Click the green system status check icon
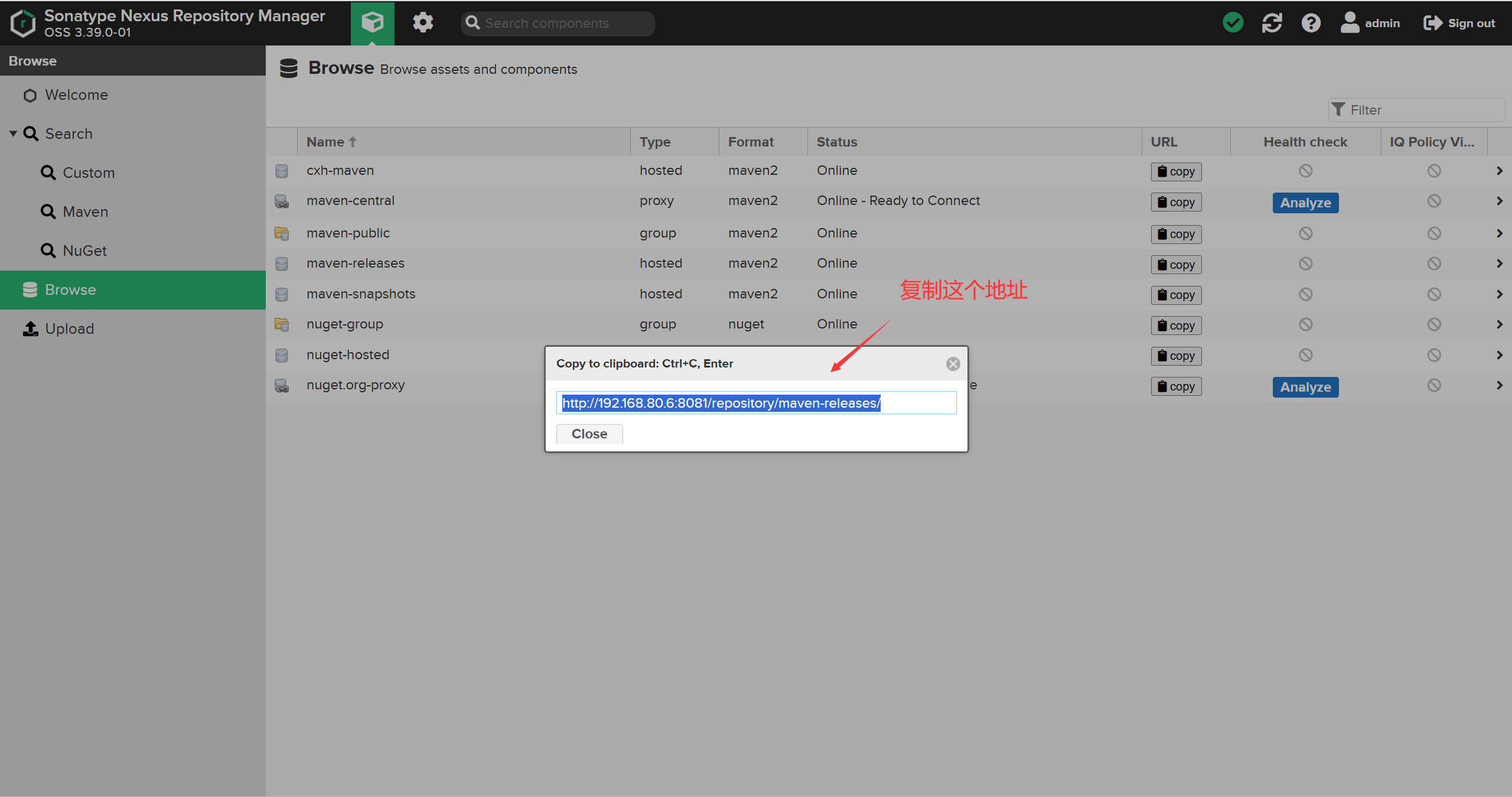The image size is (1512, 797). click(x=1233, y=23)
